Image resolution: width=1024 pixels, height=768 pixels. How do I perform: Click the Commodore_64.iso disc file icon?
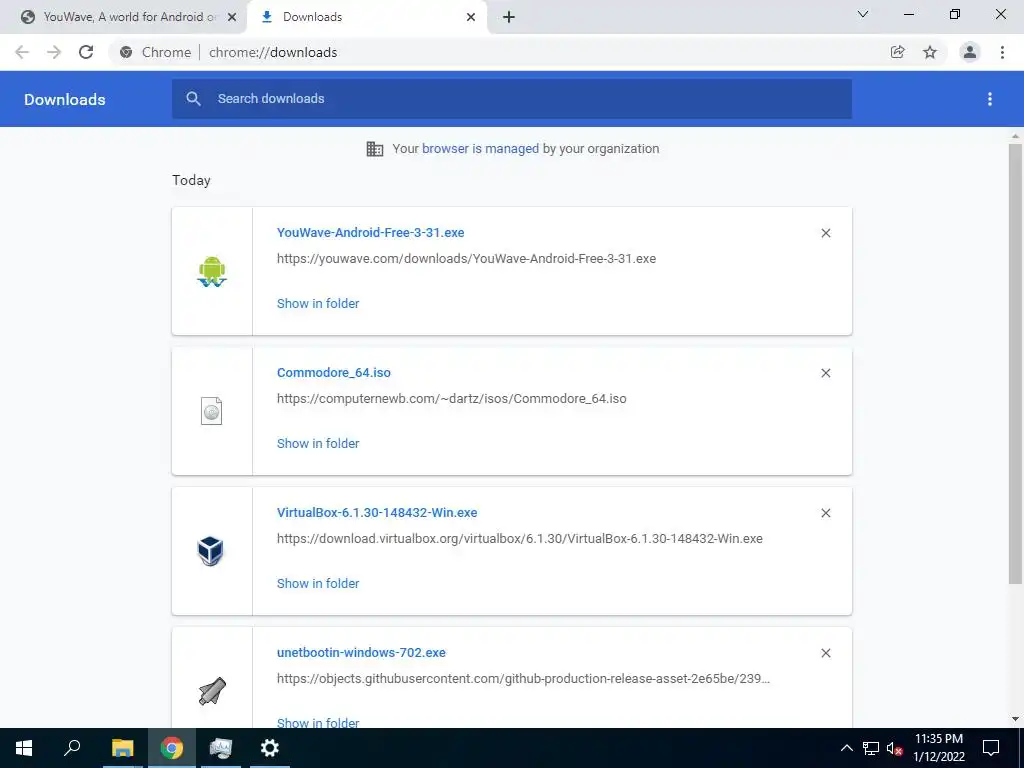[212, 411]
